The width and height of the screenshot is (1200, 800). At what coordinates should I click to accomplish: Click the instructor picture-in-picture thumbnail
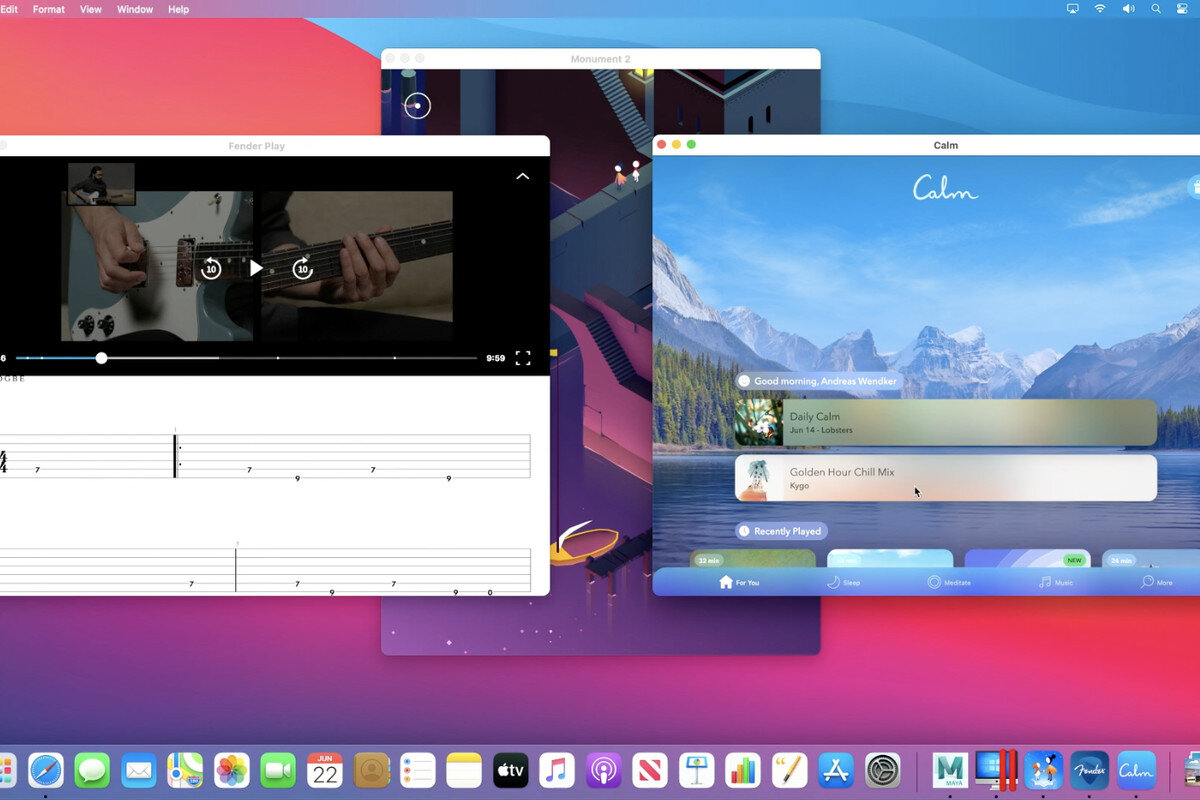(101, 184)
